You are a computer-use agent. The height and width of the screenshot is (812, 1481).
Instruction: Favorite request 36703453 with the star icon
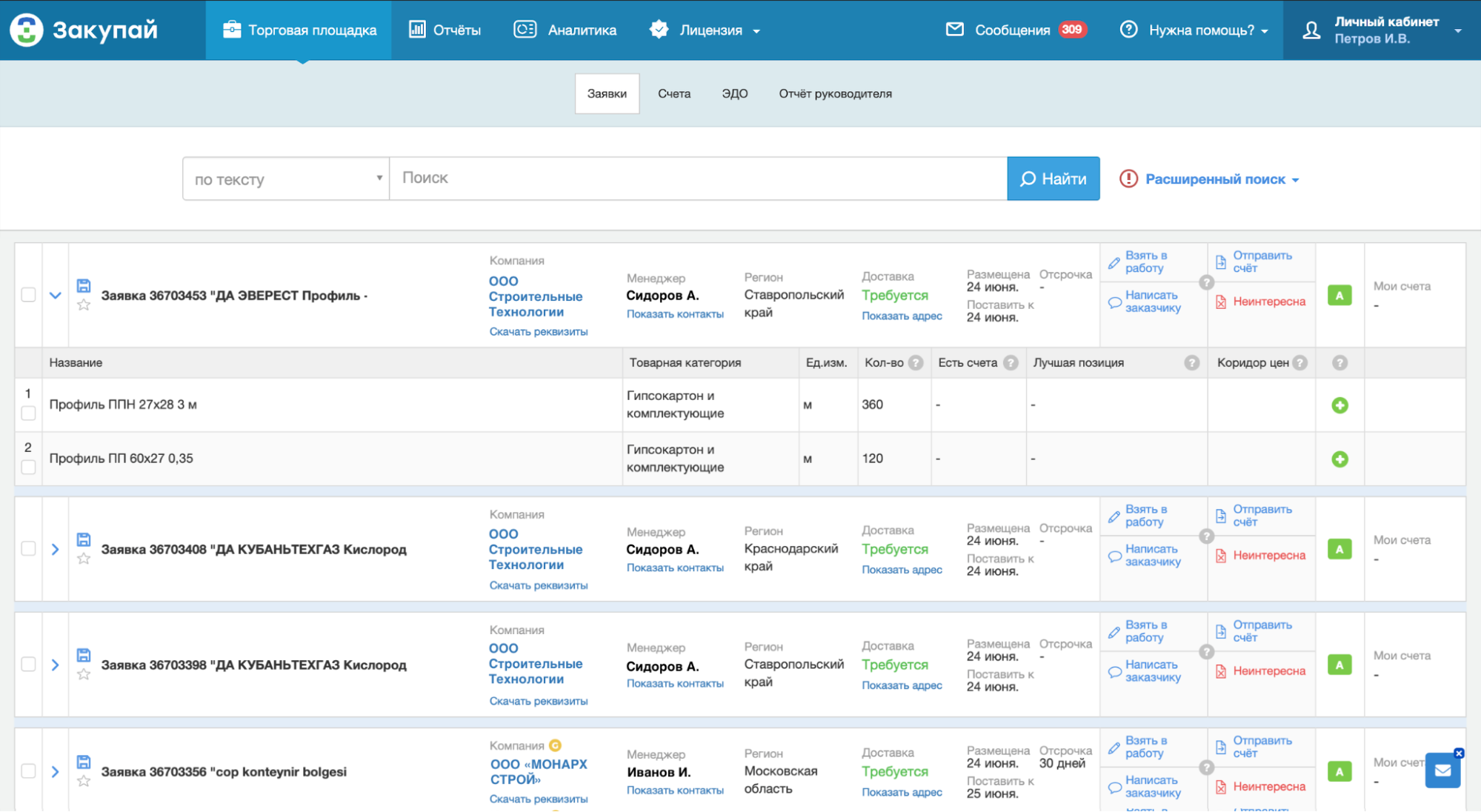point(84,304)
